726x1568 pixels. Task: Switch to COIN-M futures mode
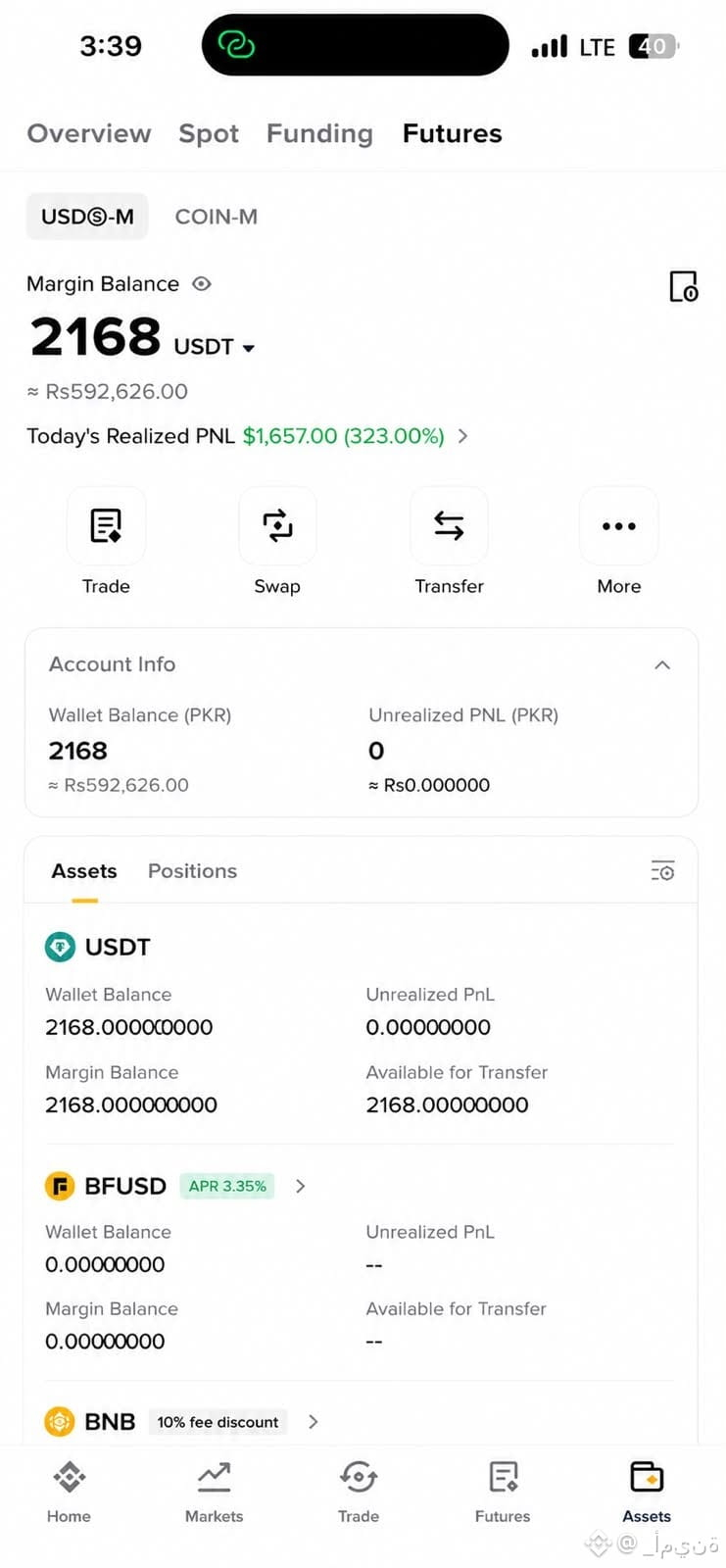coord(217,217)
